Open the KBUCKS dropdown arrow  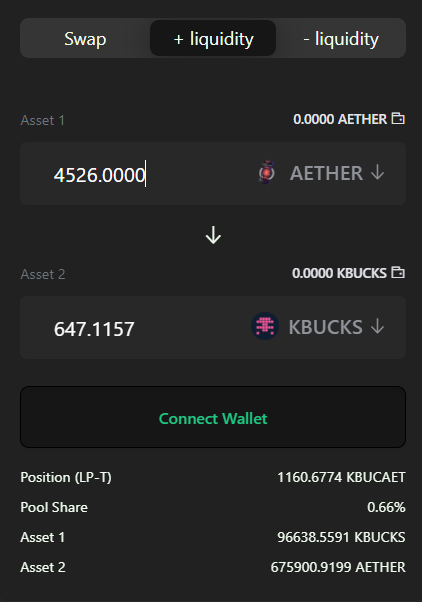coord(378,326)
